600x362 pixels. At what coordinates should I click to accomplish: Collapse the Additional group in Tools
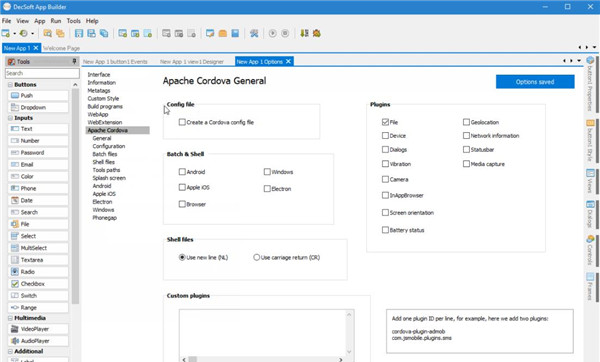click(10, 351)
